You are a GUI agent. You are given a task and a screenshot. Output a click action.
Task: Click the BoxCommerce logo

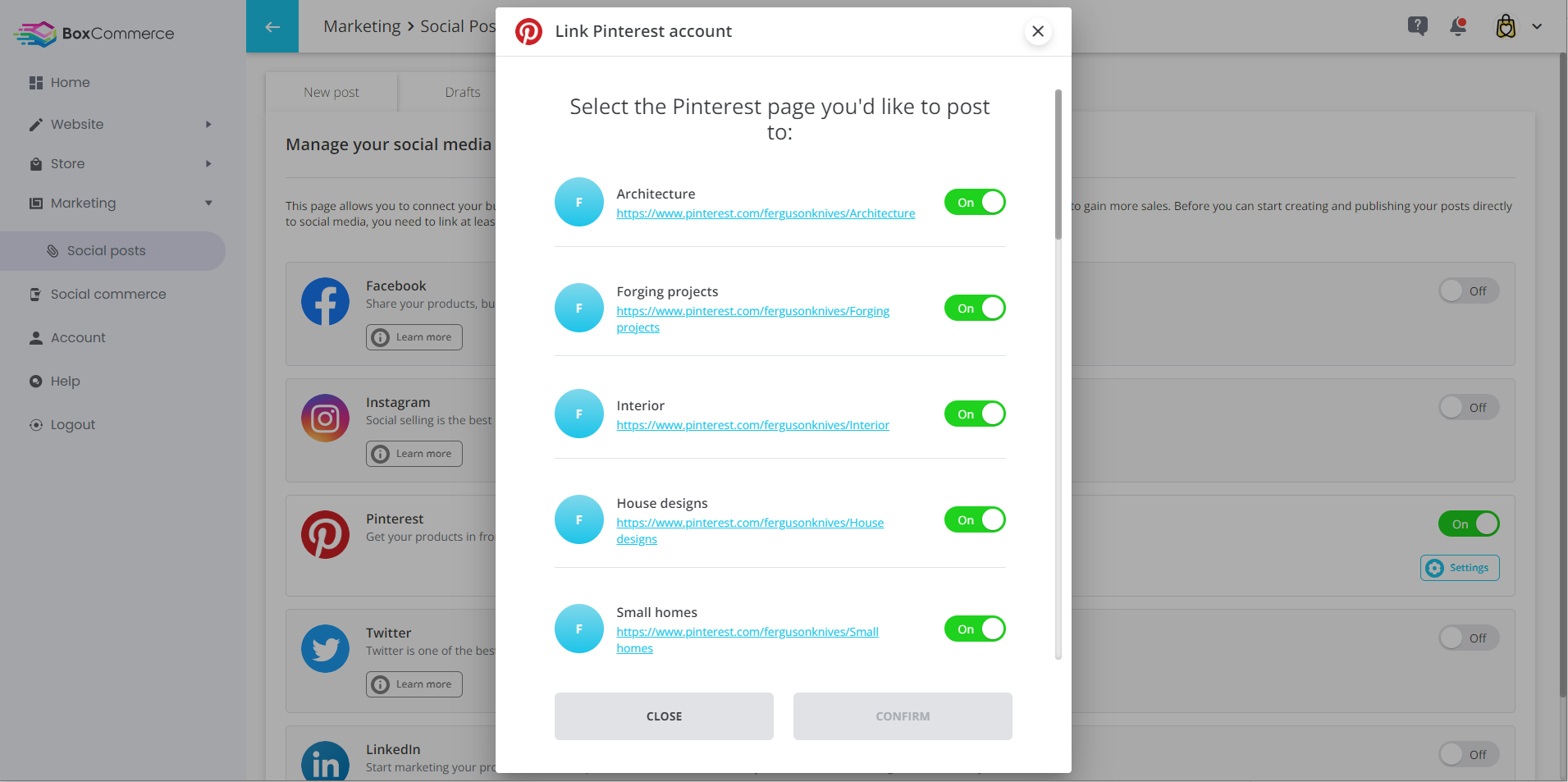point(94,34)
